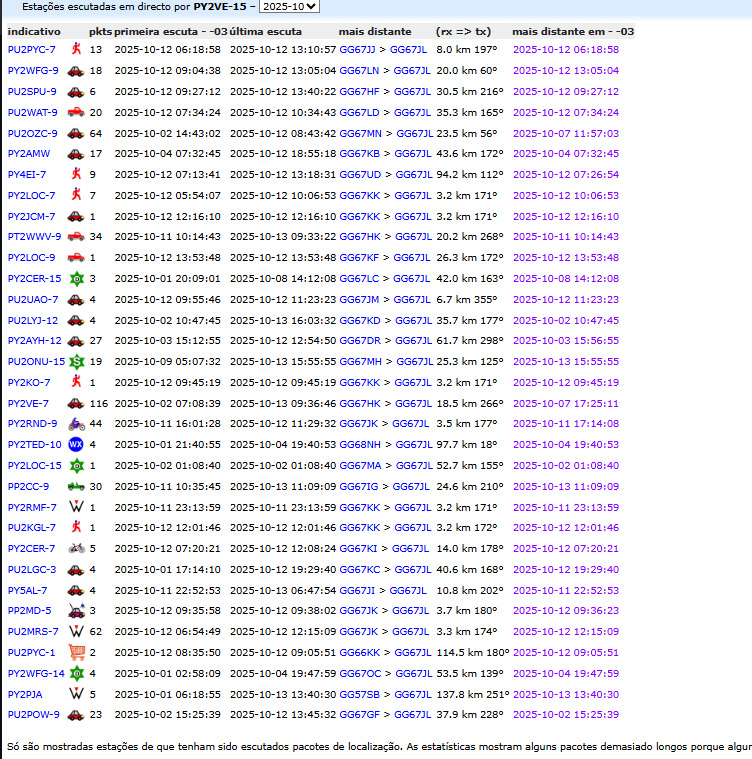
Task: Click the W icon beside PU2MRS-7
Action: (76, 631)
